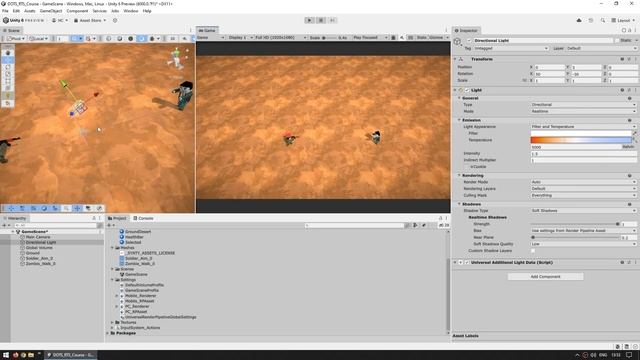This screenshot has height=360, width=640.
Task: Open the Undo History icon in the top toolbar
Action: pos(591,20)
